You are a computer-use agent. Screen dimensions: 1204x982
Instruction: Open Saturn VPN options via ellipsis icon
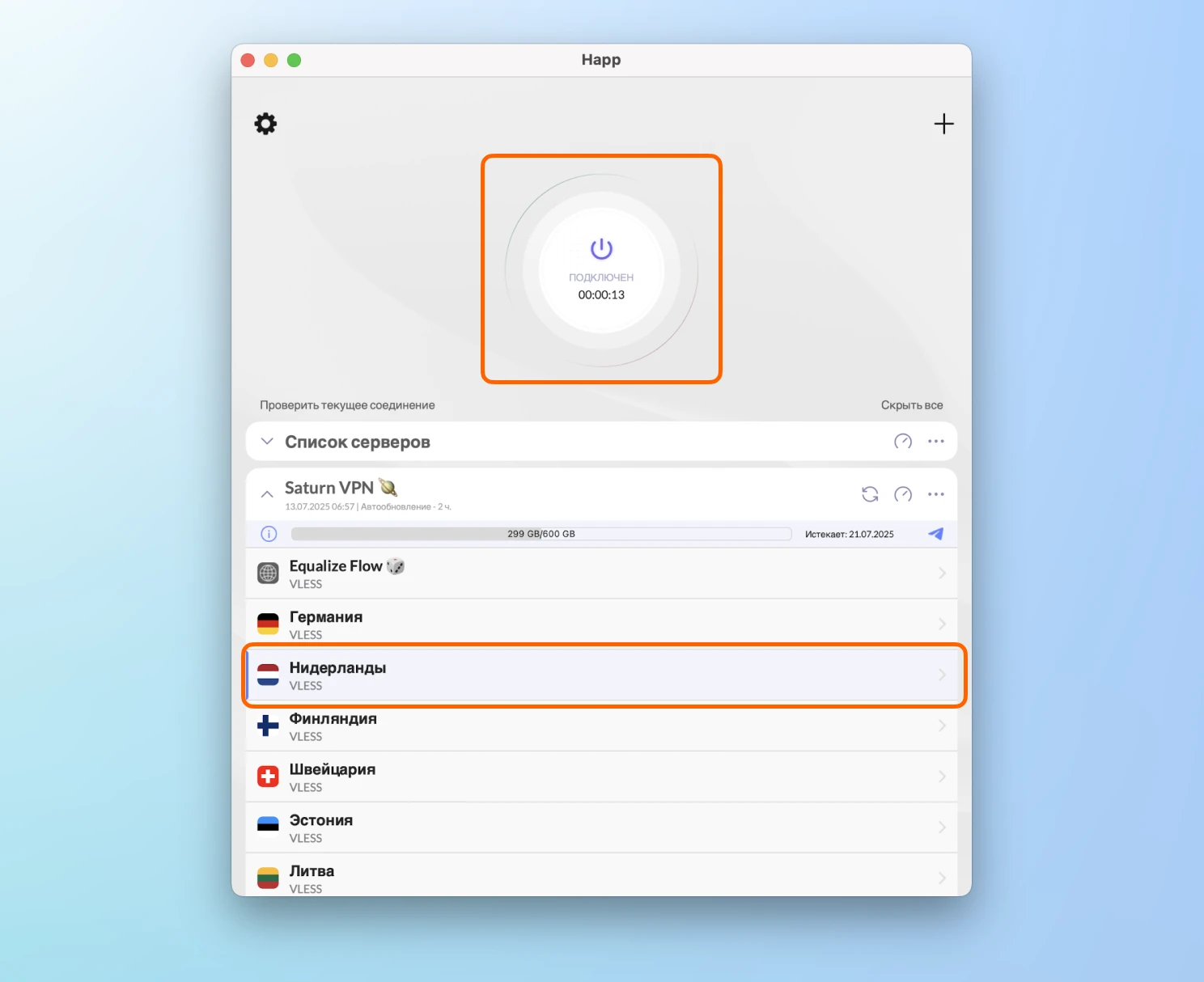pyautogui.click(x=936, y=493)
